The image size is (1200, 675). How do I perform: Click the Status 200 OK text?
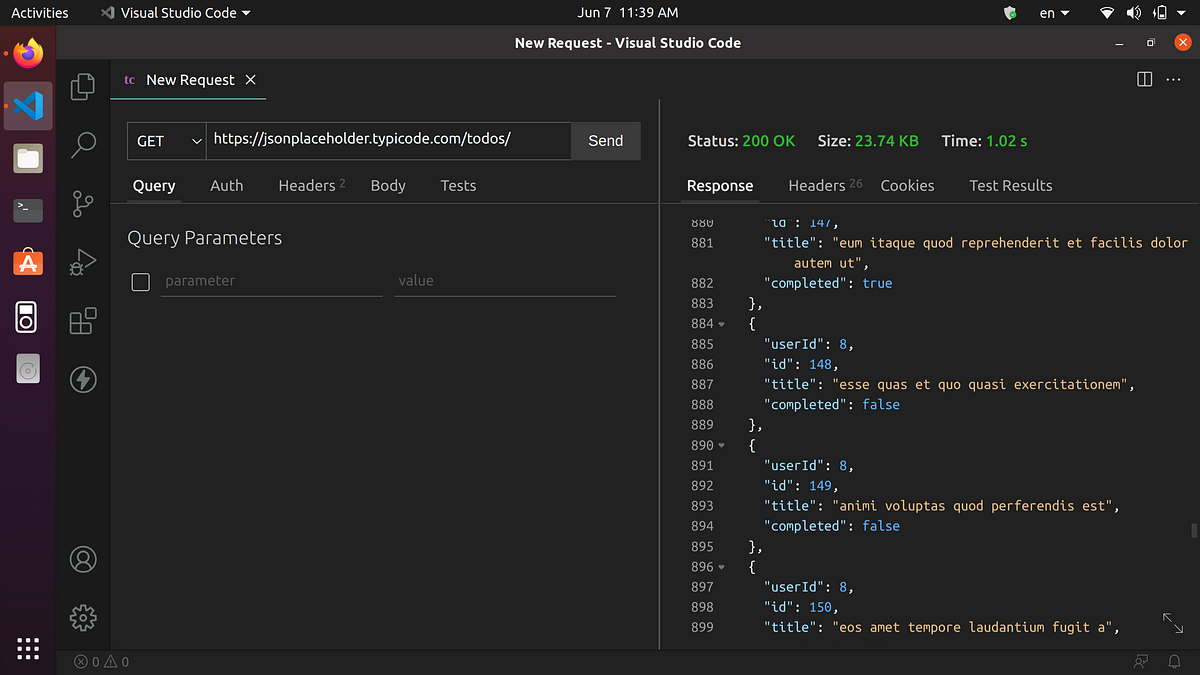742,141
